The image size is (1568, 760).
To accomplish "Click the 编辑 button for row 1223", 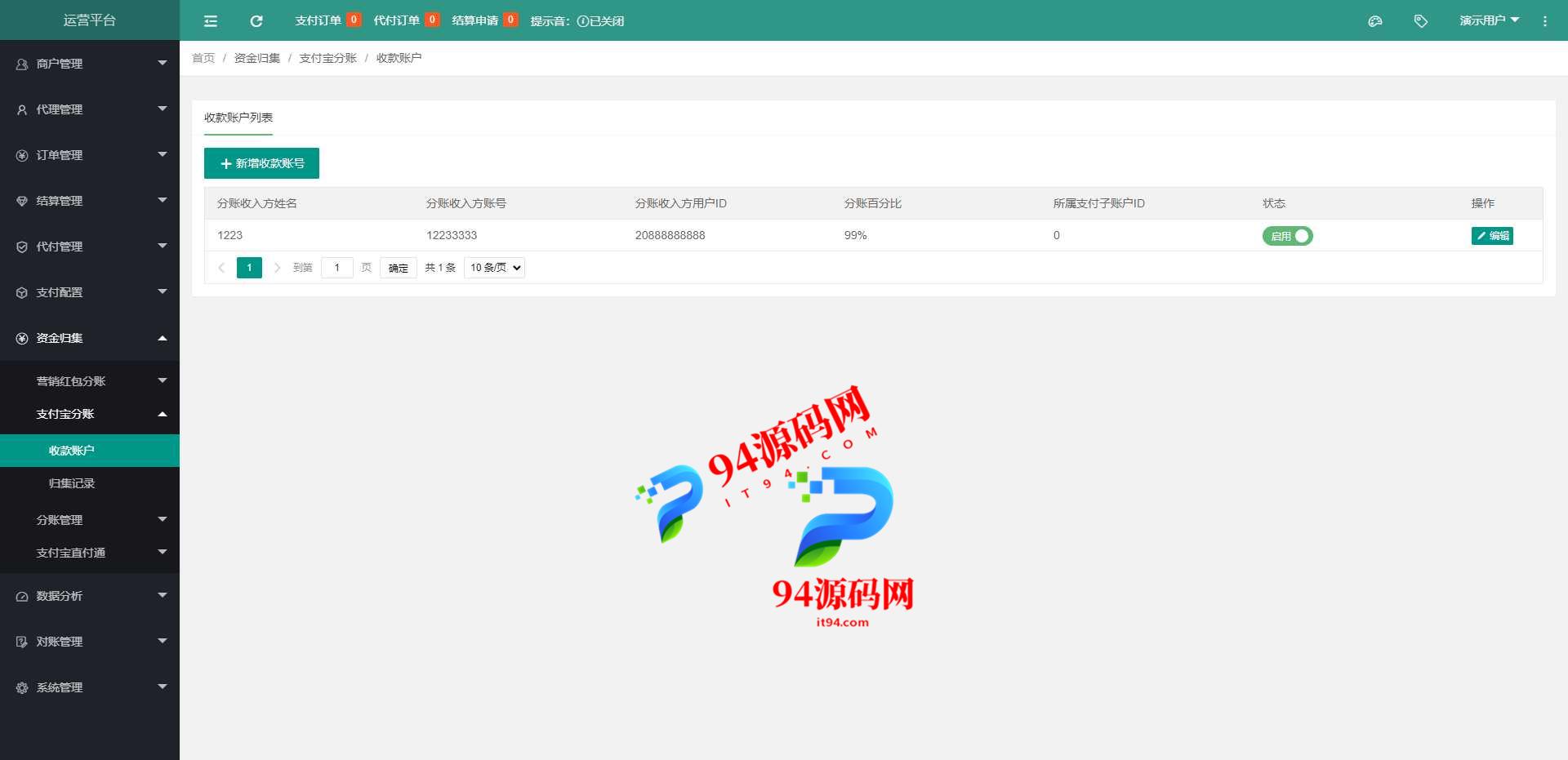I will pos(1492,236).
